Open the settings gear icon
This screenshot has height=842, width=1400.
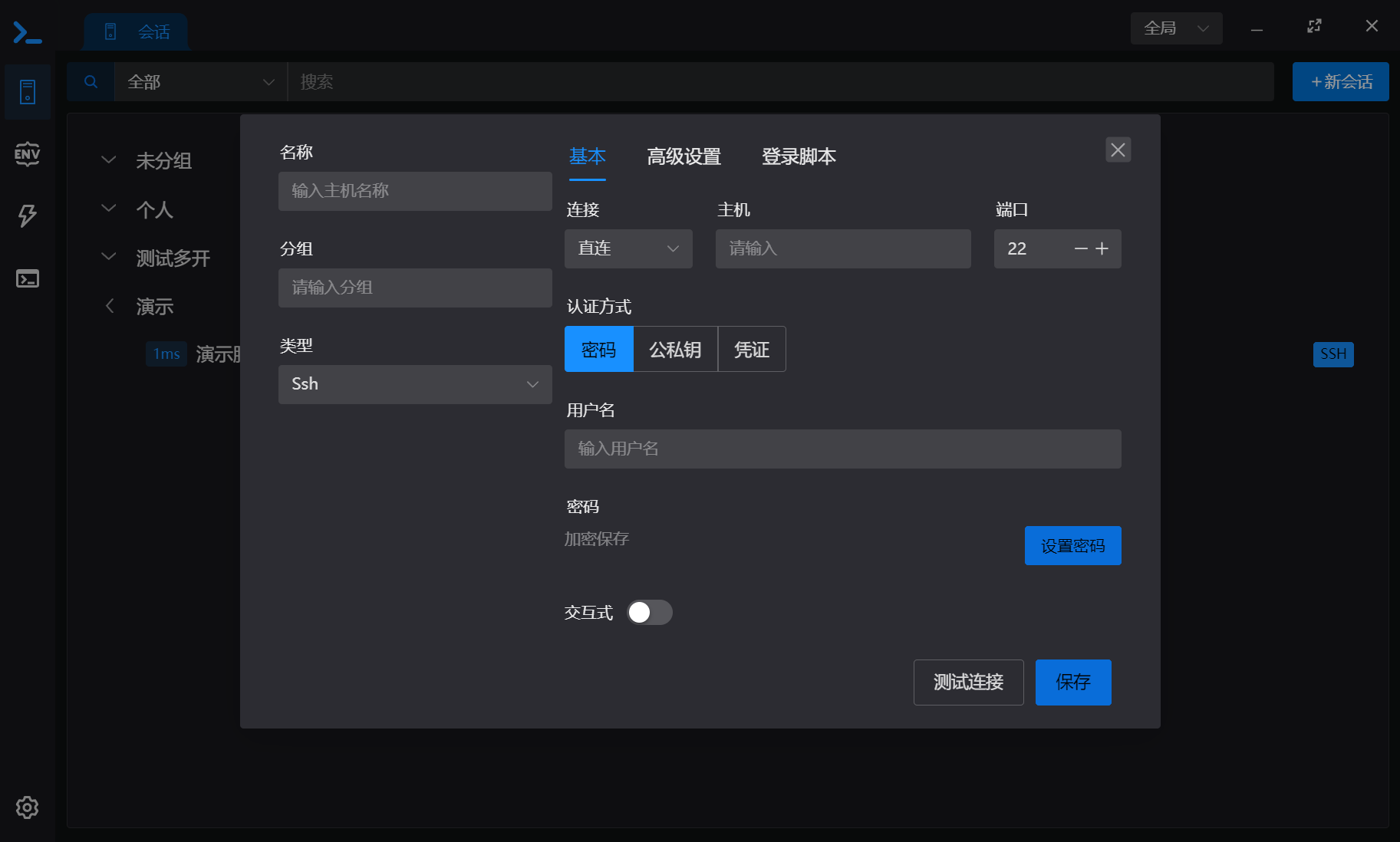(28, 807)
